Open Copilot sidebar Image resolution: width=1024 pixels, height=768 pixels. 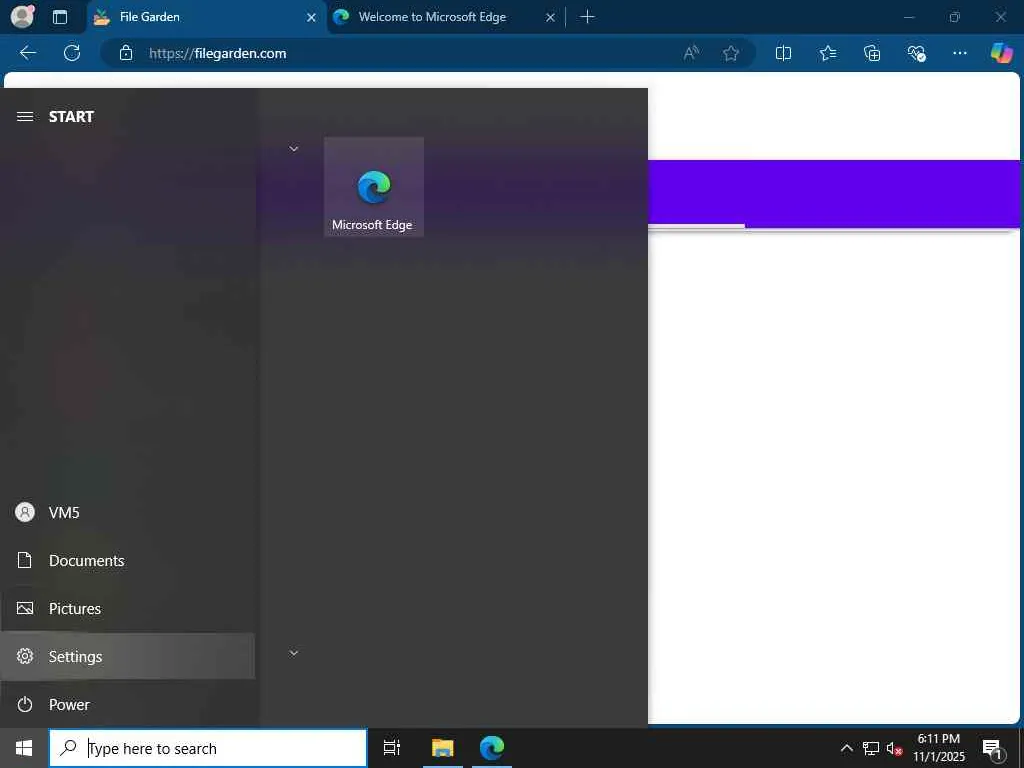pyautogui.click(x=1001, y=53)
